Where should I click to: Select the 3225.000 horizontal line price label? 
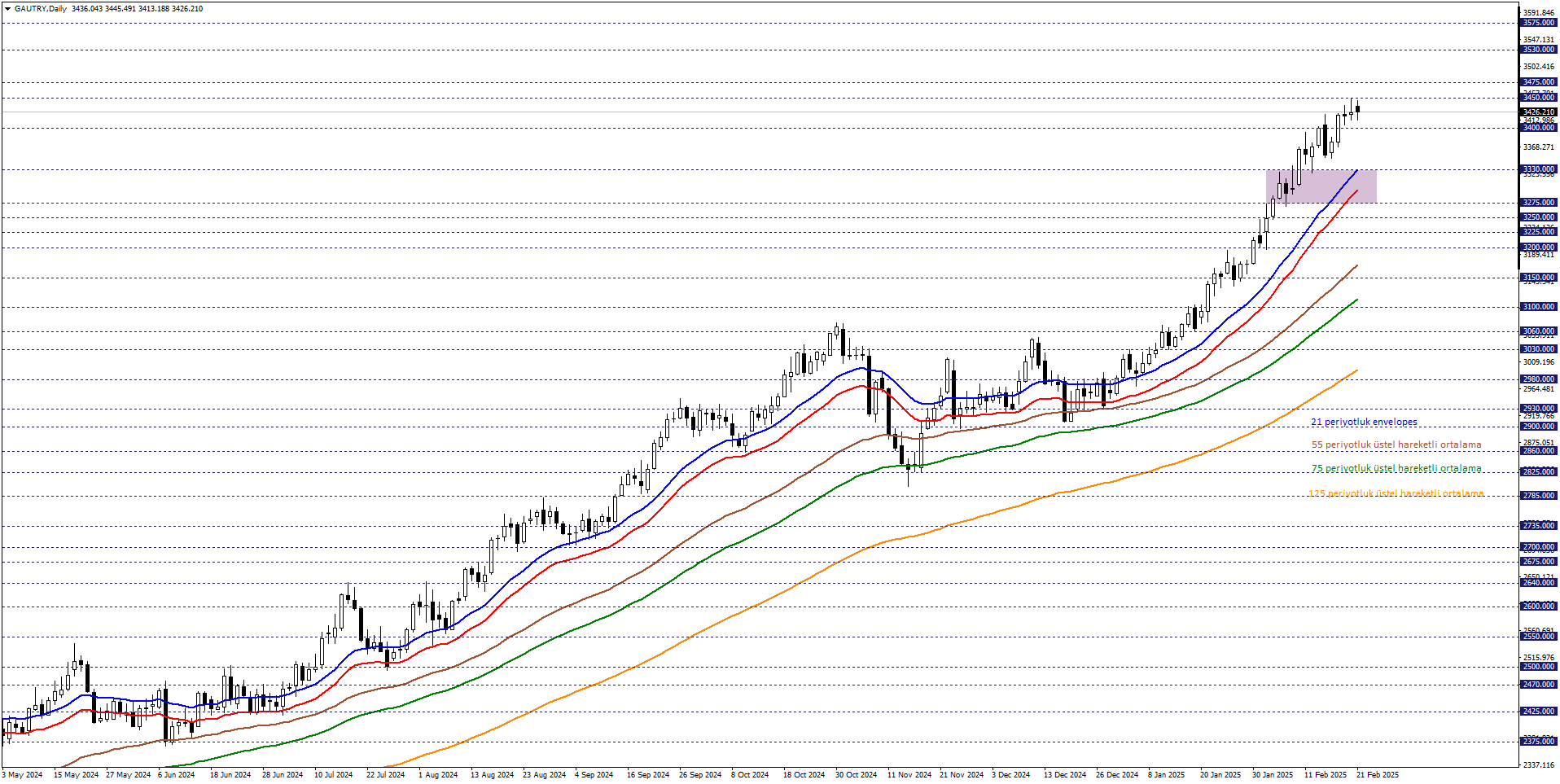[x=1539, y=232]
